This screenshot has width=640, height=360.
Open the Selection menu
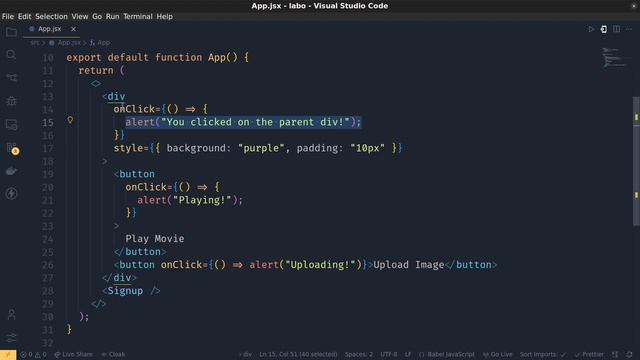[x=51, y=17]
